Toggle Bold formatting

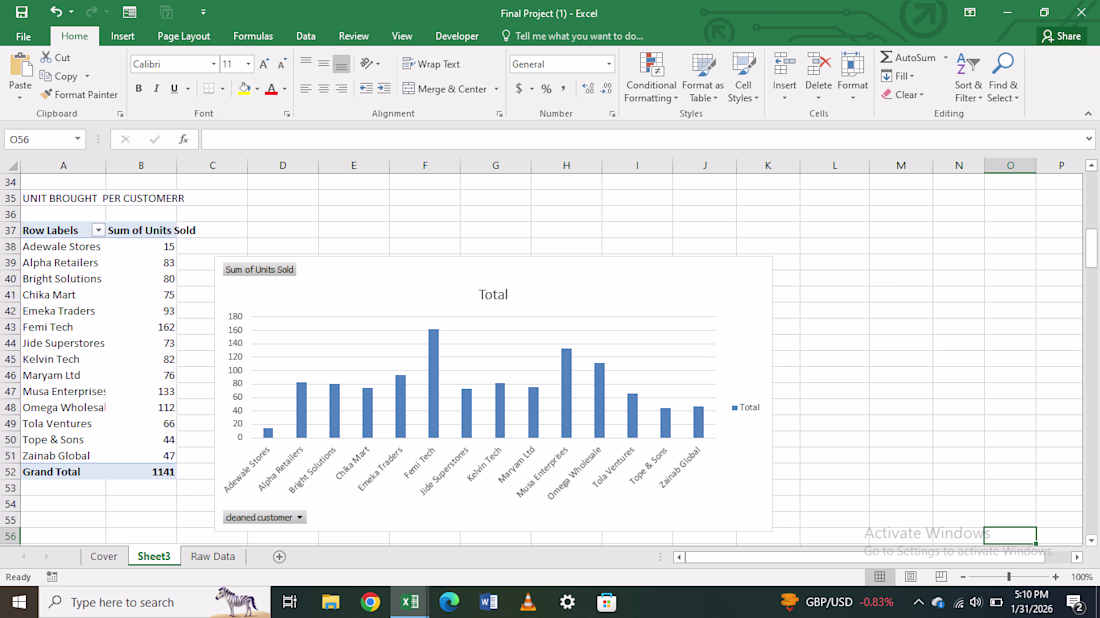point(139,89)
